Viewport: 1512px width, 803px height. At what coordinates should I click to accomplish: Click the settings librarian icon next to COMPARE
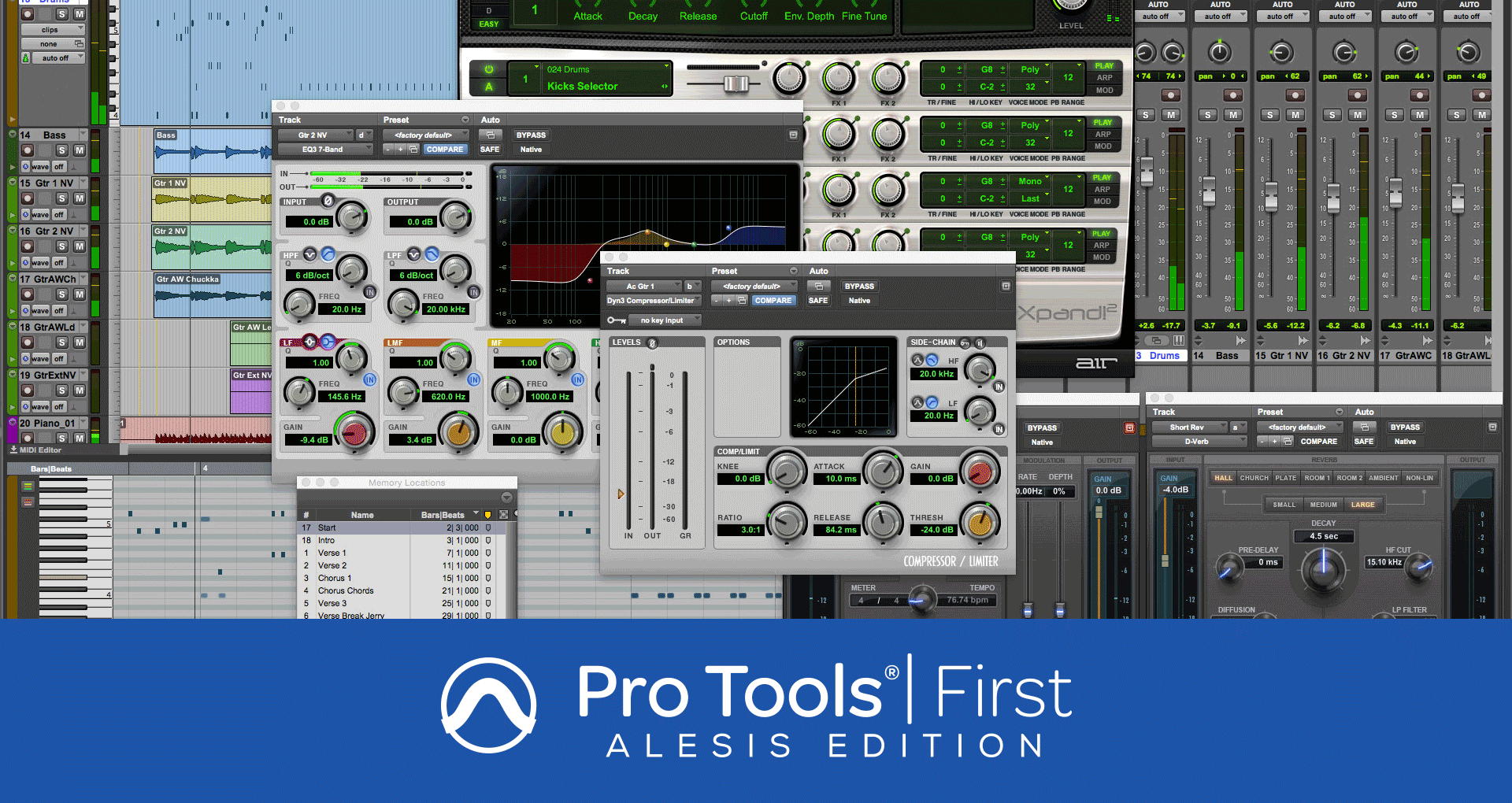tap(413, 149)
